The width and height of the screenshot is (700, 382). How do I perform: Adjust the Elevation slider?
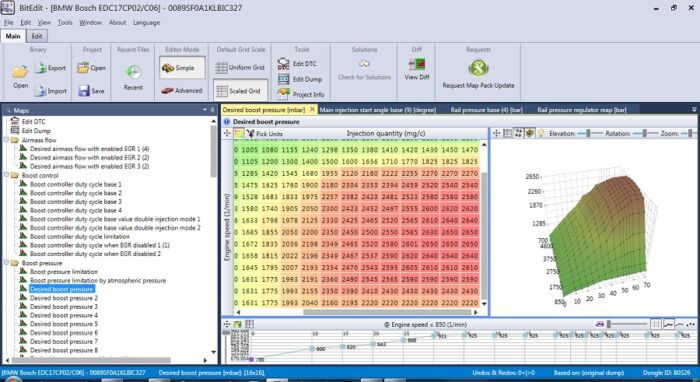click(x=588, y=133)
